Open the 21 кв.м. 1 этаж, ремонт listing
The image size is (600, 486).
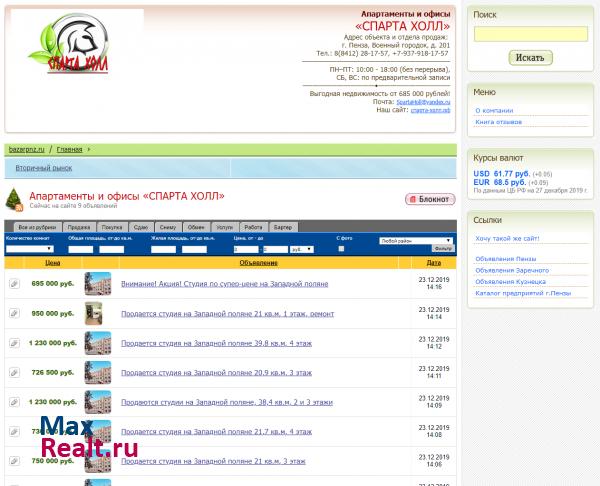coord(228,314)
